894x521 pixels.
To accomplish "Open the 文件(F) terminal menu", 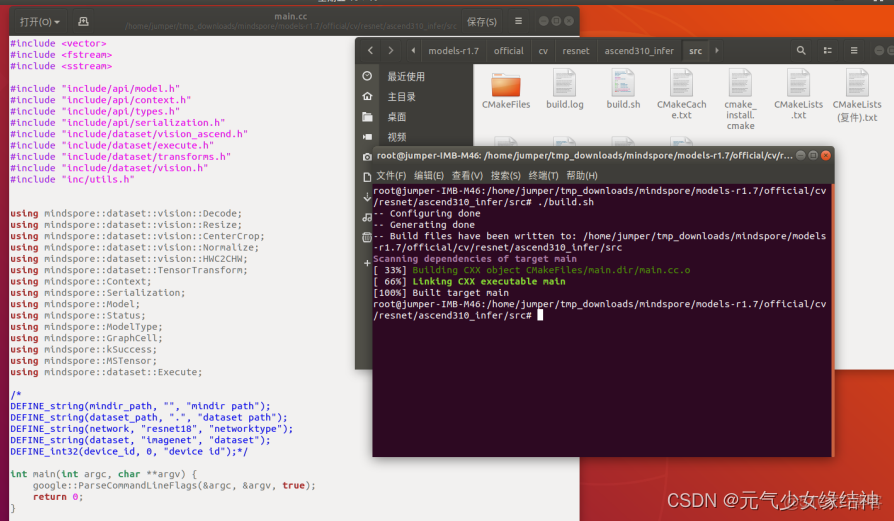I will [x=391, y=176].
